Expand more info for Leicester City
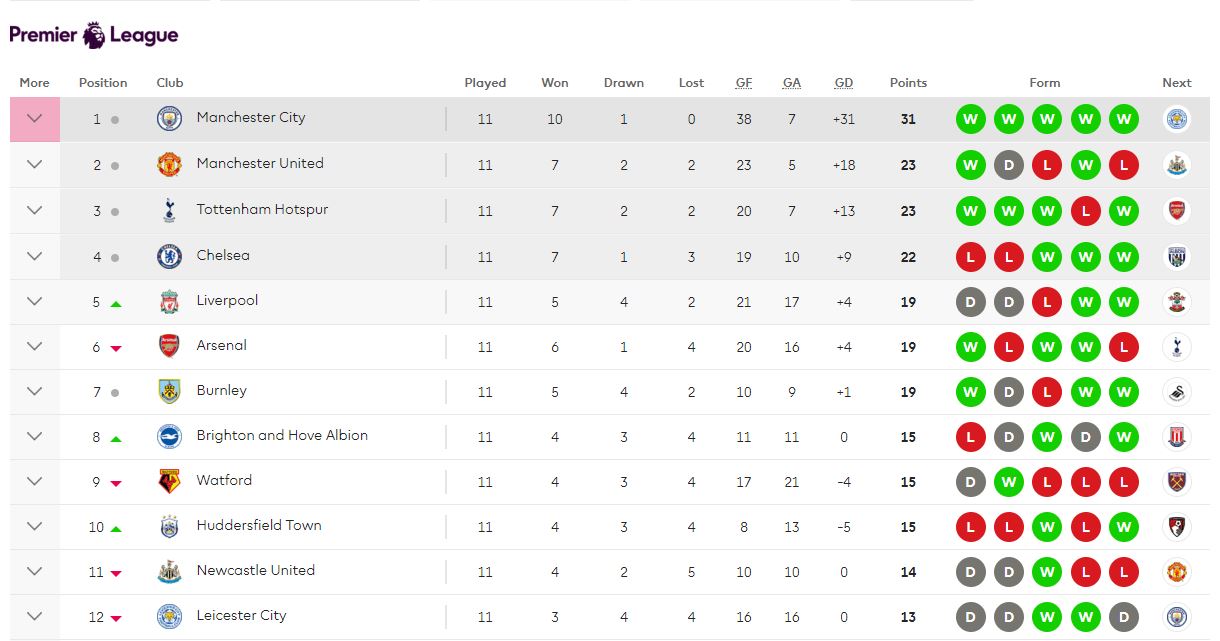The width and height of the screenshot is (1220, 641). point(35,616)
